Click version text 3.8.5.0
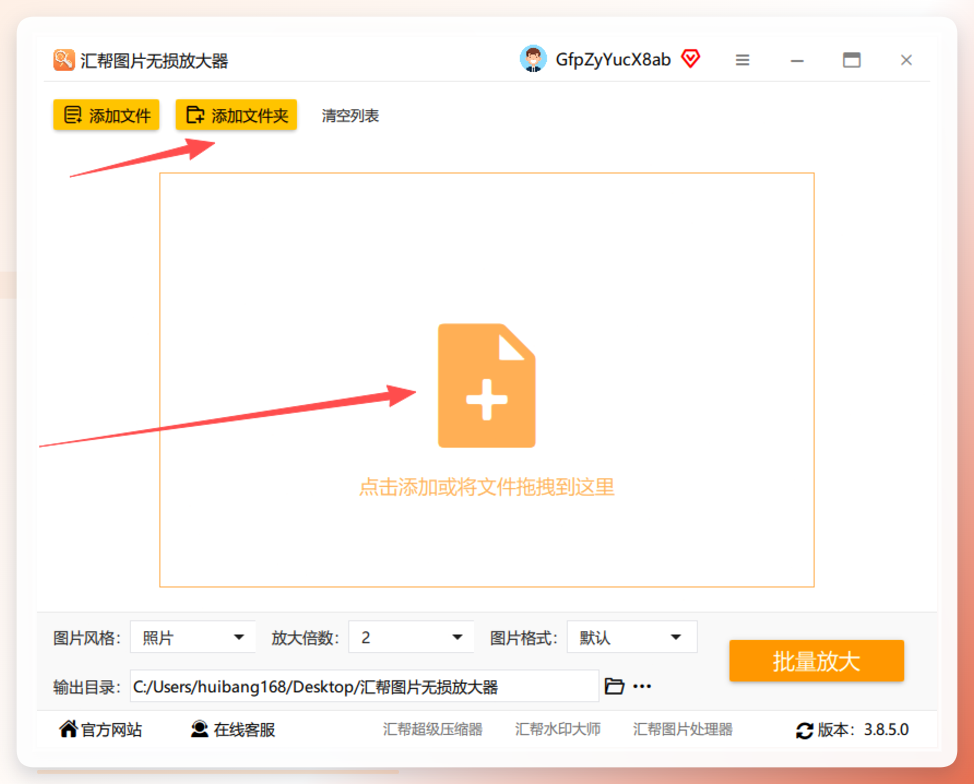 886,729
